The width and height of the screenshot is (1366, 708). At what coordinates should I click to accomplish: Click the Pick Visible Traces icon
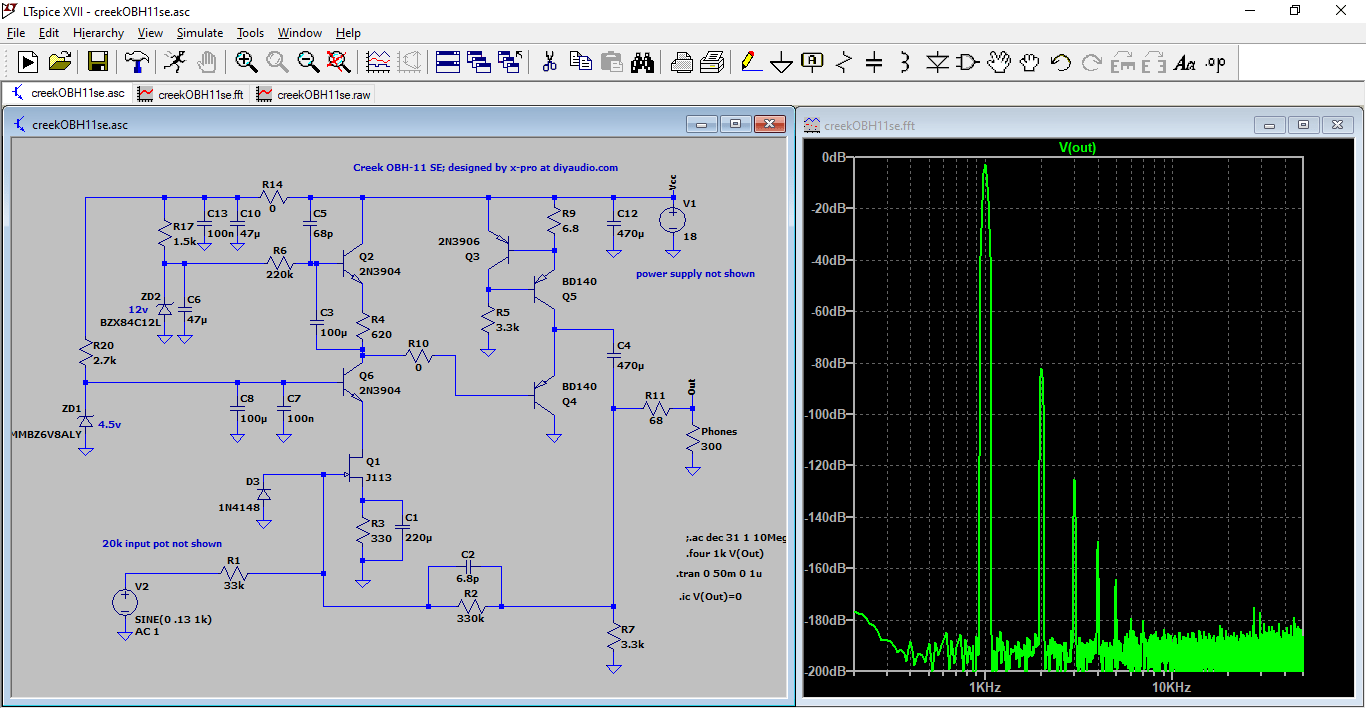coord(379,62)
